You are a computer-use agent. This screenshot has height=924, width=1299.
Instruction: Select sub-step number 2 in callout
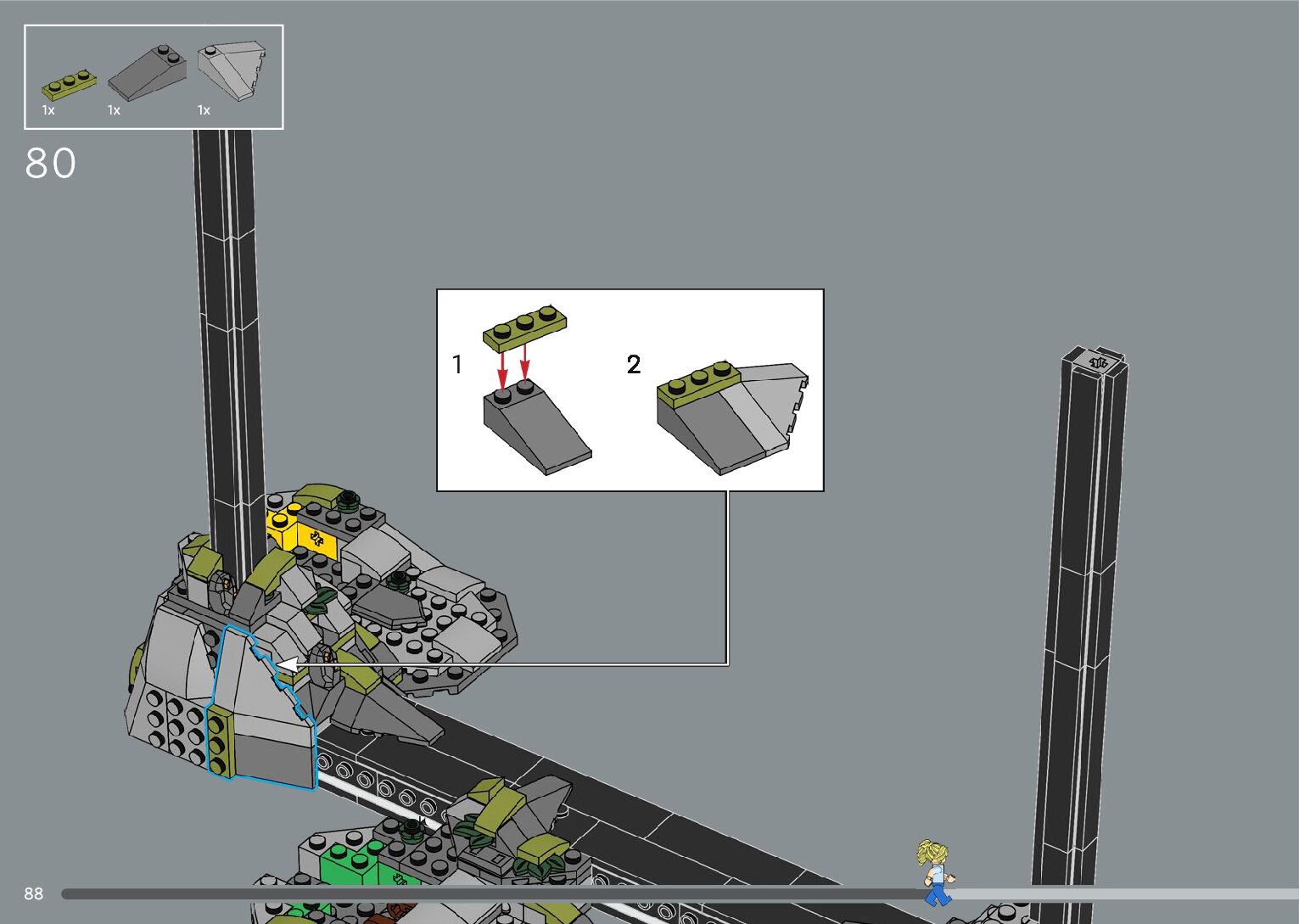point(633,364)
